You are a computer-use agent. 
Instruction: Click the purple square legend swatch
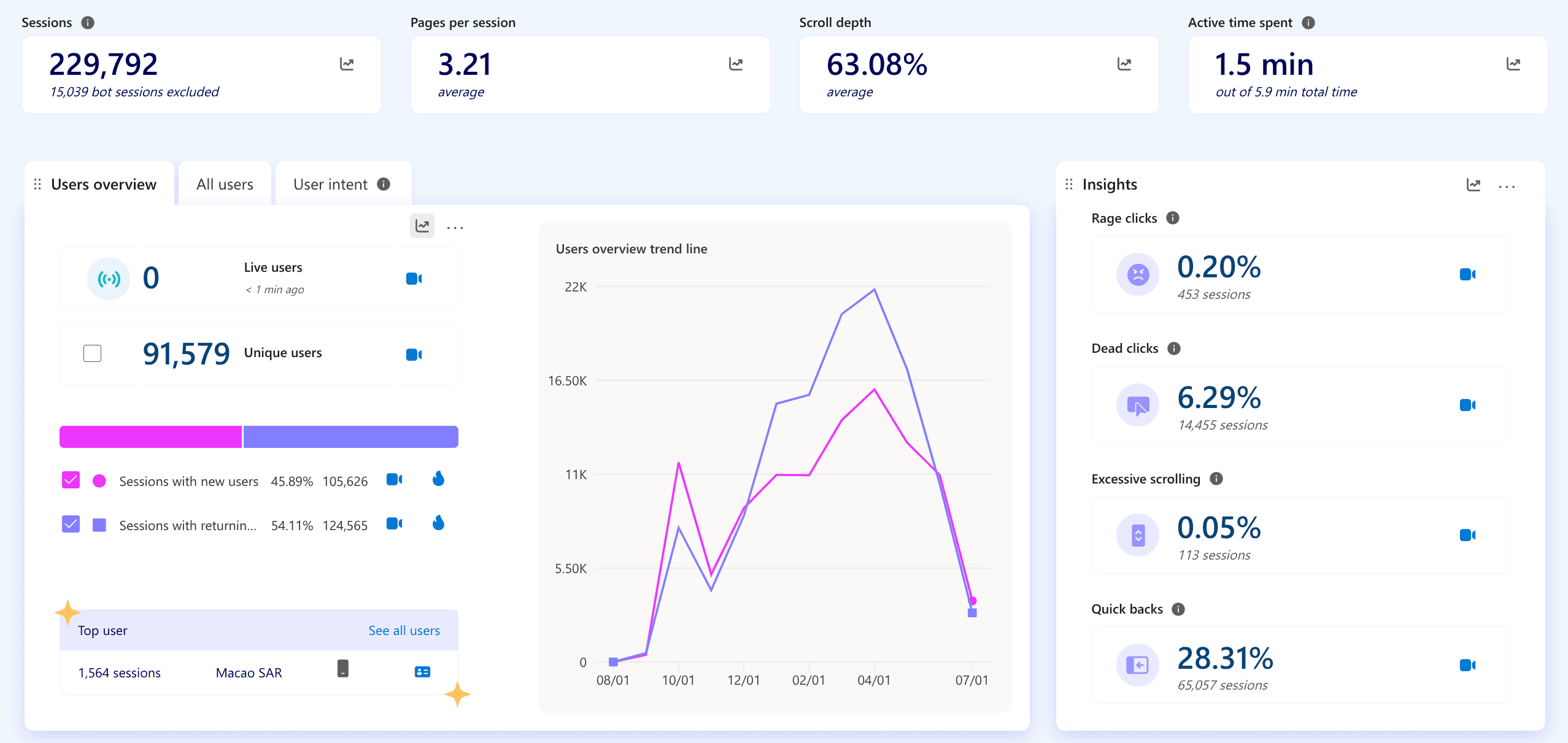coord(99,525)
